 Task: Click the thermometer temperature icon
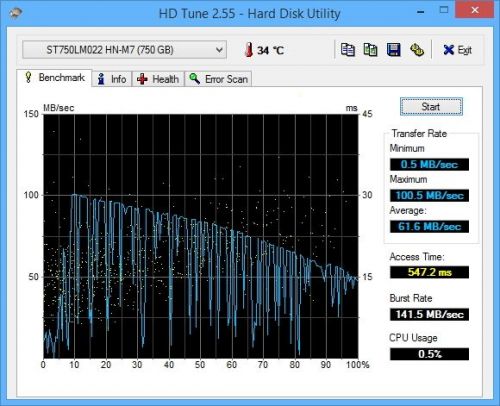[248, 50]
